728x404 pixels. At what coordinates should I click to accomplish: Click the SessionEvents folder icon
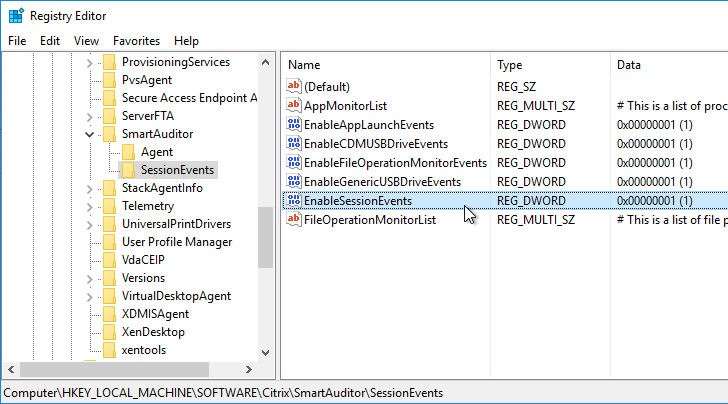[x=129, y=170]
